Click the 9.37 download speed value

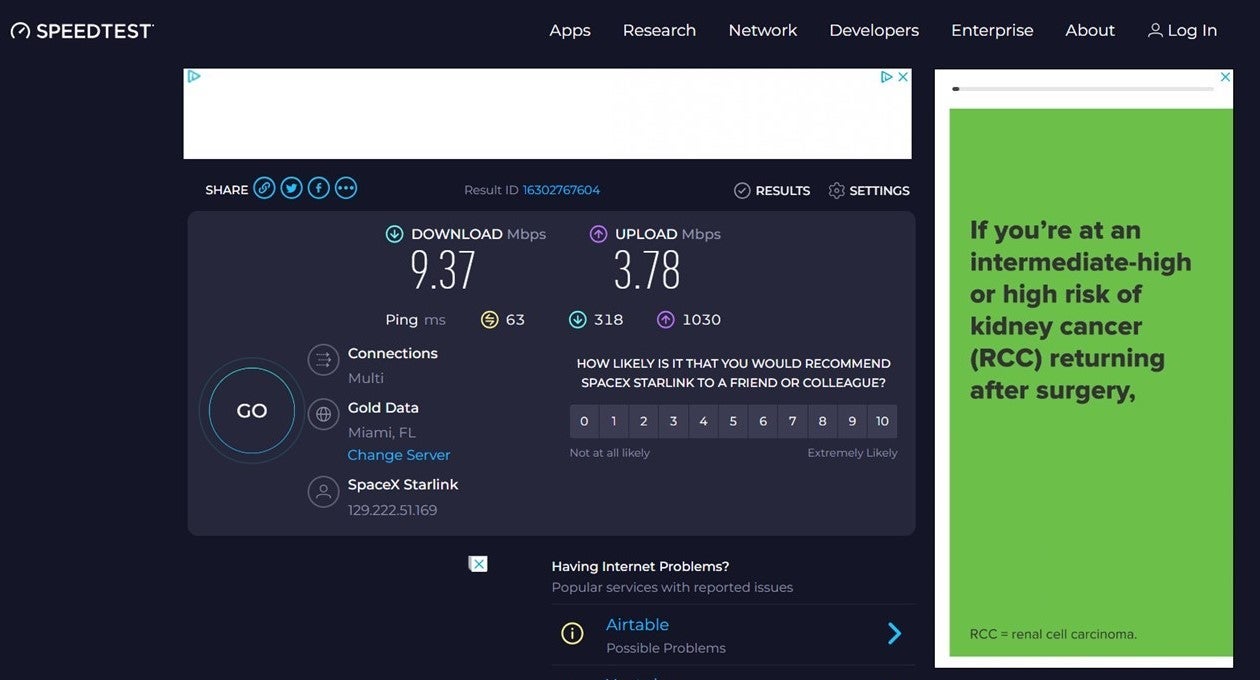(x=443, y=270)
